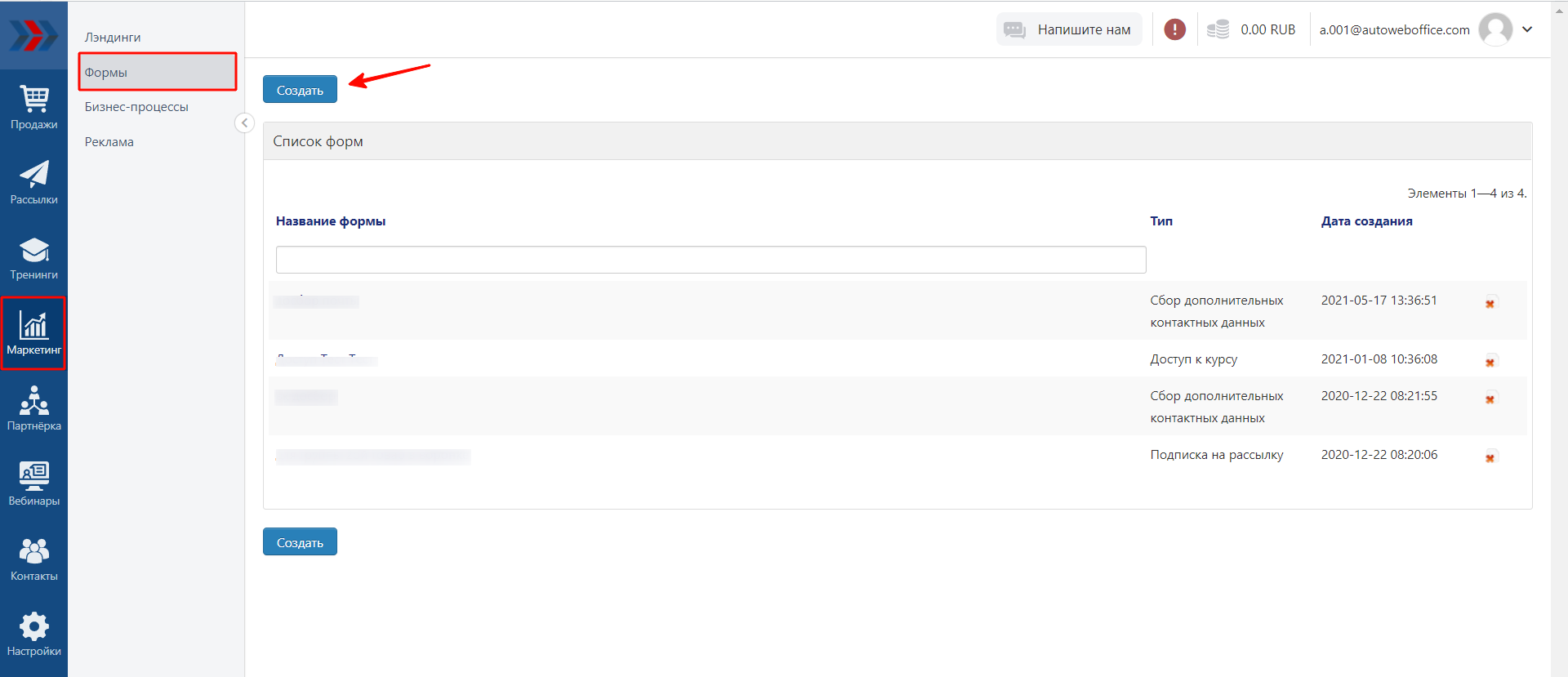Open the Вебинары presentation section
Image resolution: width=1568 pixels, height=677 pixels.
pos(33,483)
